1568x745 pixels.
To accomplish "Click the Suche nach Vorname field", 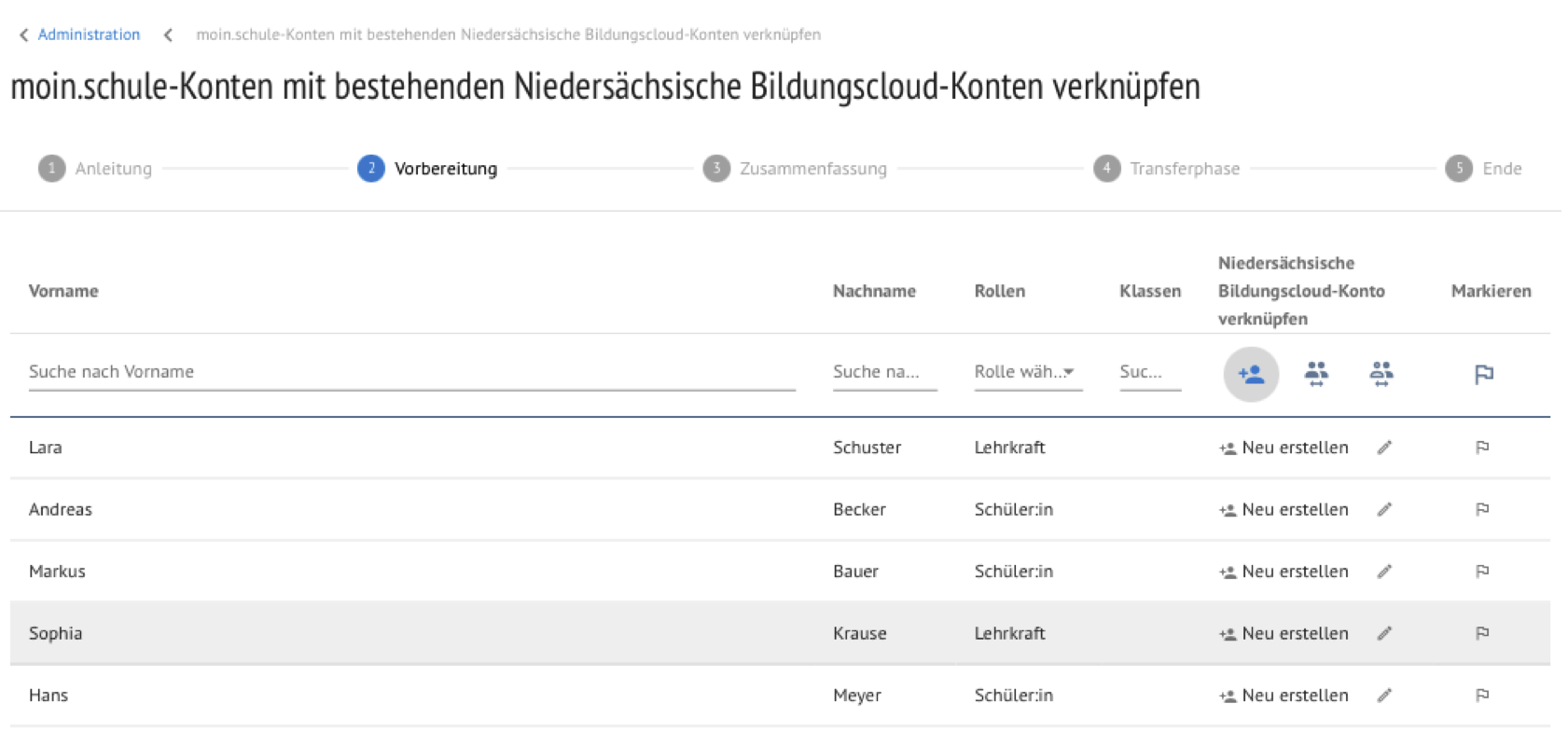I will pos(410,371).
